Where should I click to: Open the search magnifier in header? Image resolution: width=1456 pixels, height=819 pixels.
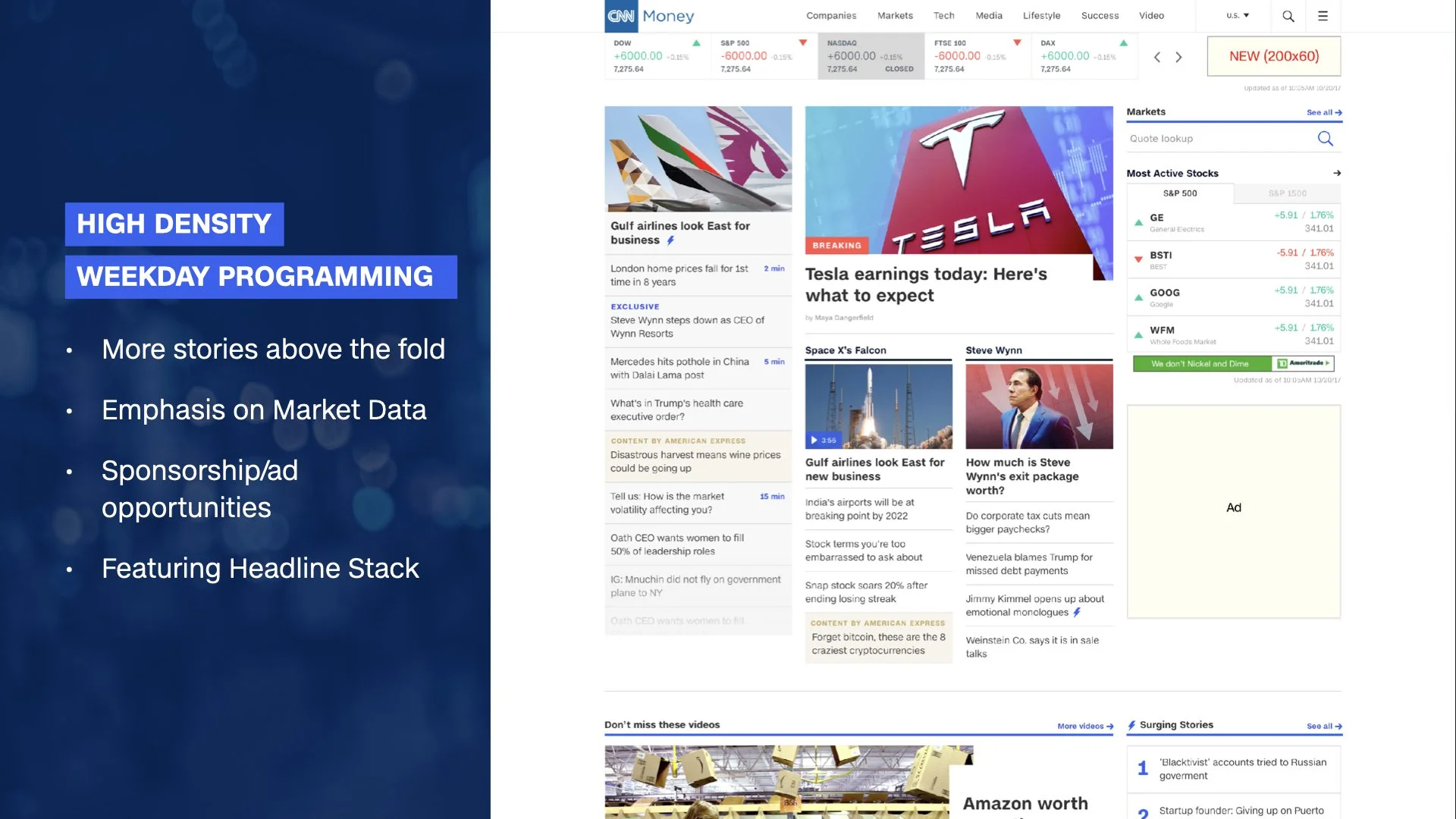pyautogui.click(x=1288, y=16)
